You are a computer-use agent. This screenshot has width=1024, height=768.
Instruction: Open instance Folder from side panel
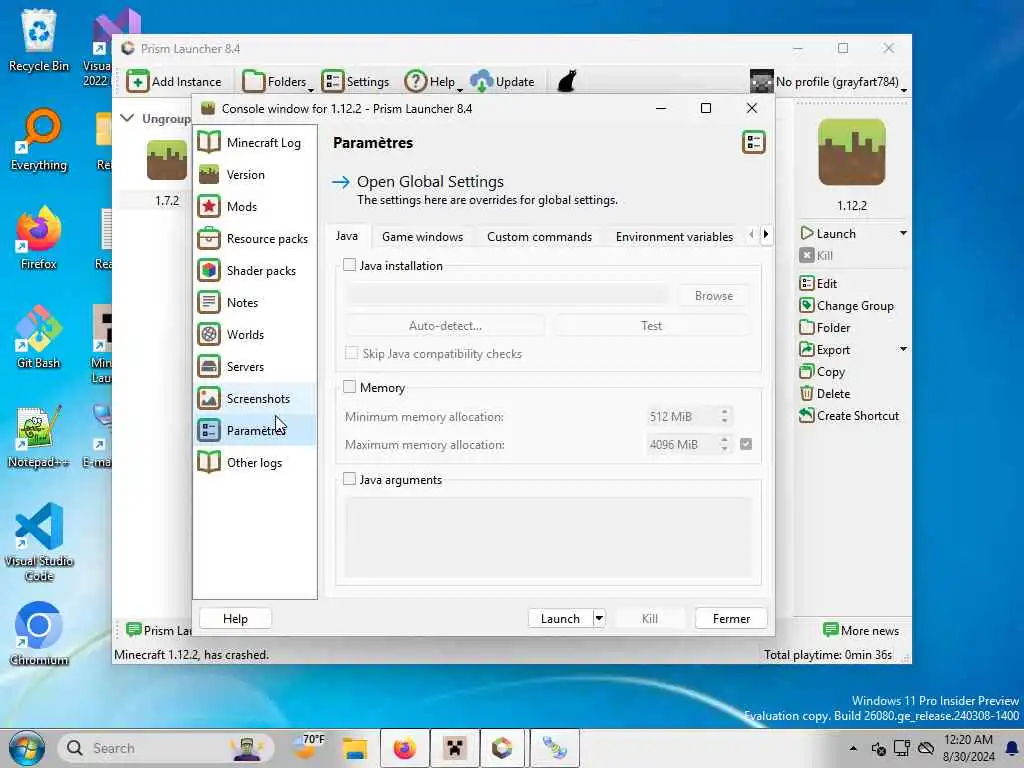click(x=825, y=328)
